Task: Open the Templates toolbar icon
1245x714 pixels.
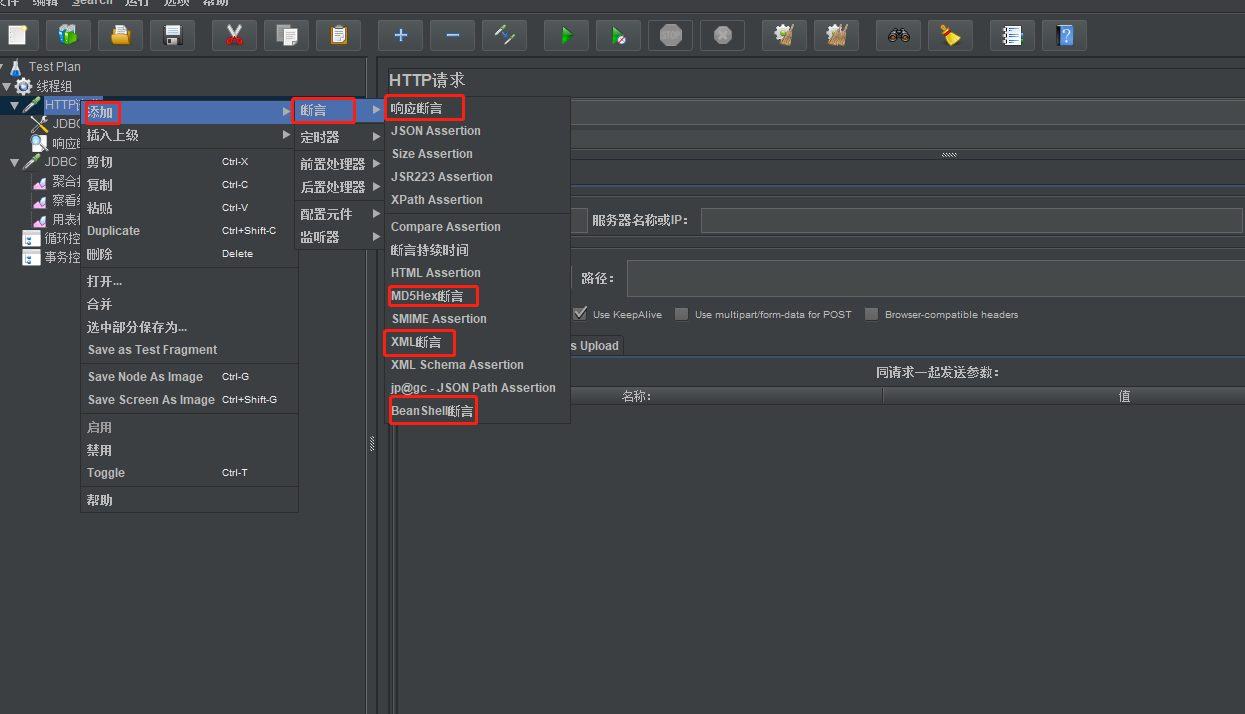Action: pyautogui.click(x=68, y=35)
